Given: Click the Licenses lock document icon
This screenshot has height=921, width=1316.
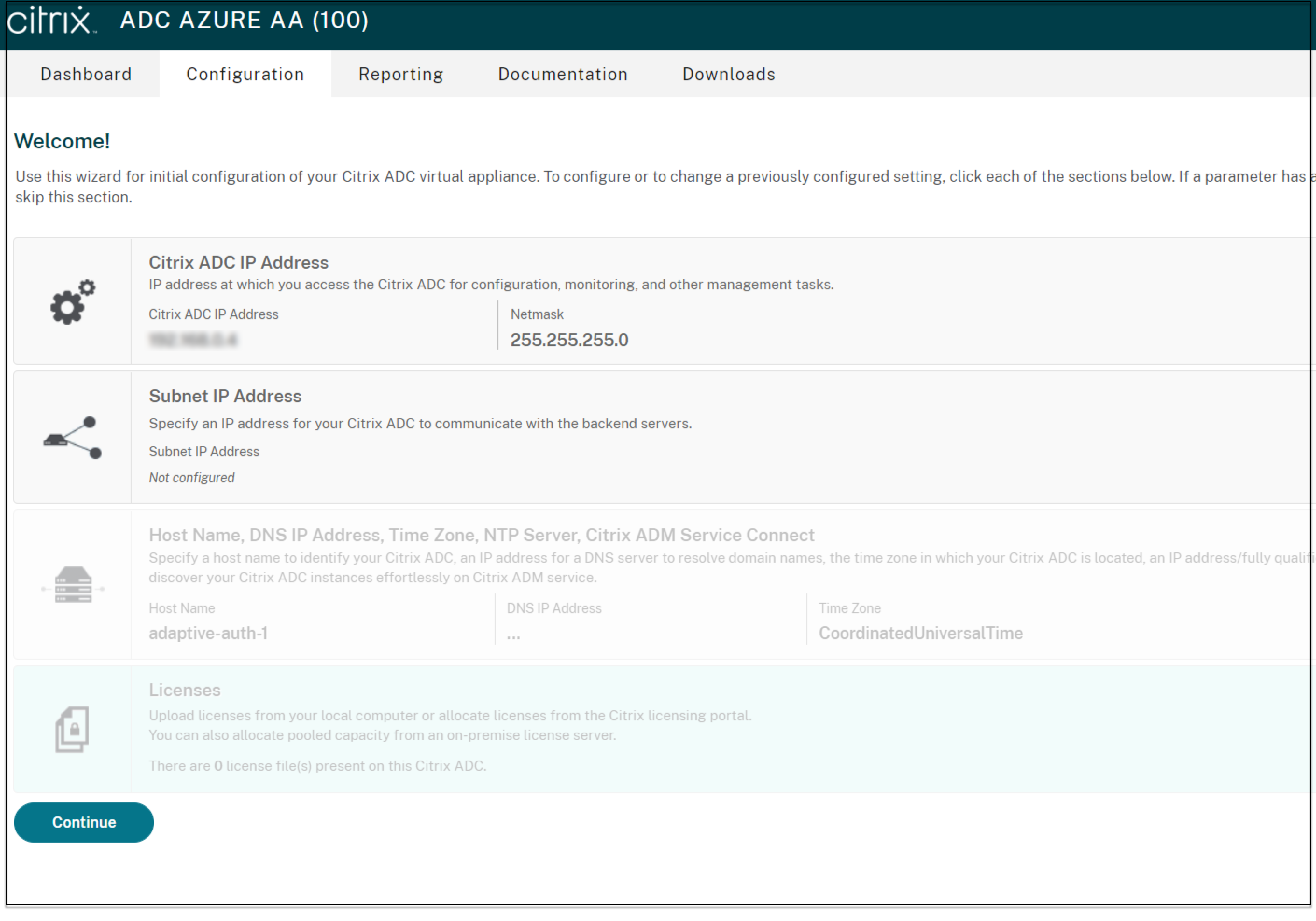Looking at the screenshot, I should click(72, 730).
